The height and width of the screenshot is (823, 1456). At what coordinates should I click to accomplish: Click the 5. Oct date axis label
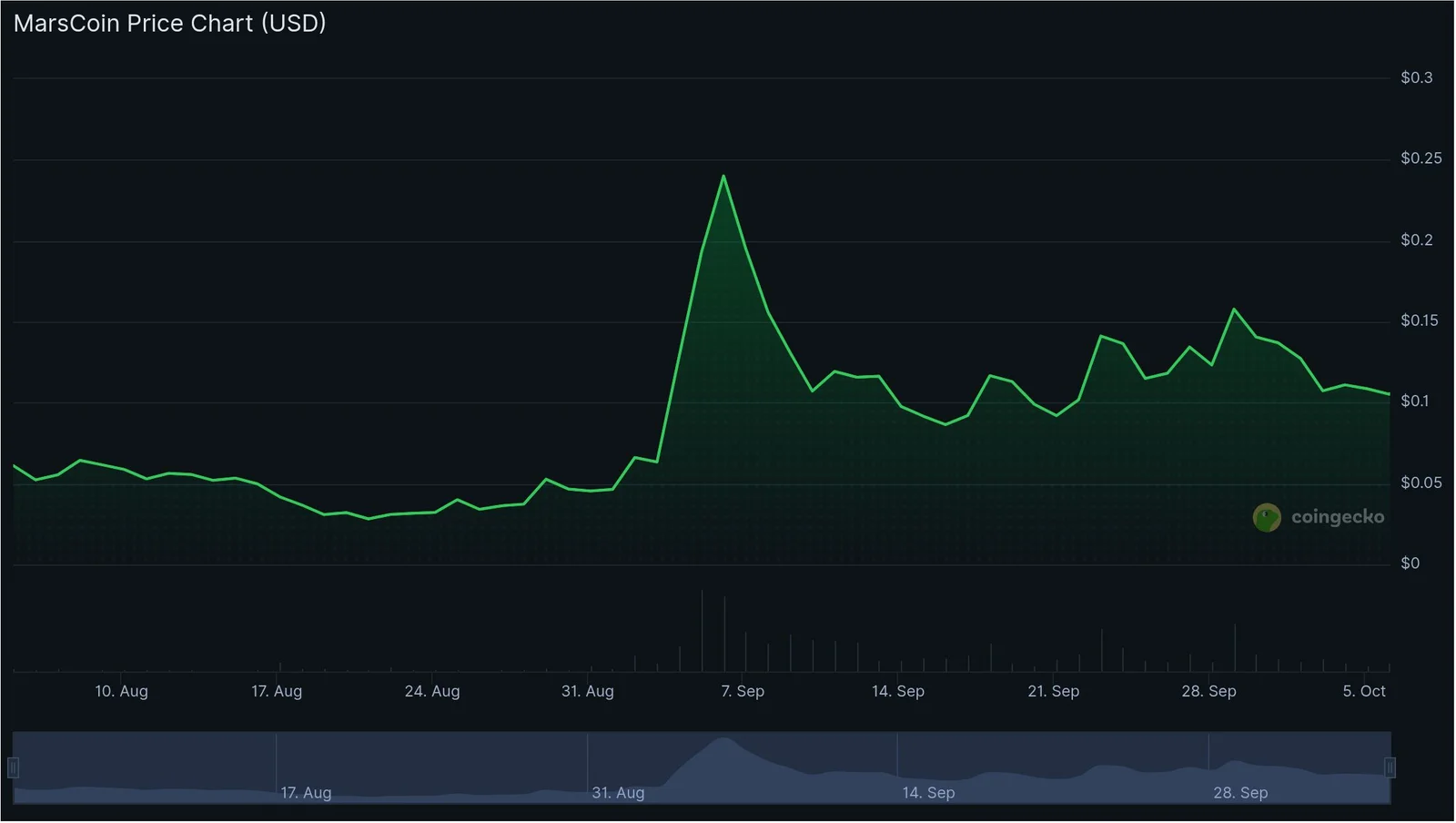coord(1364,692)
